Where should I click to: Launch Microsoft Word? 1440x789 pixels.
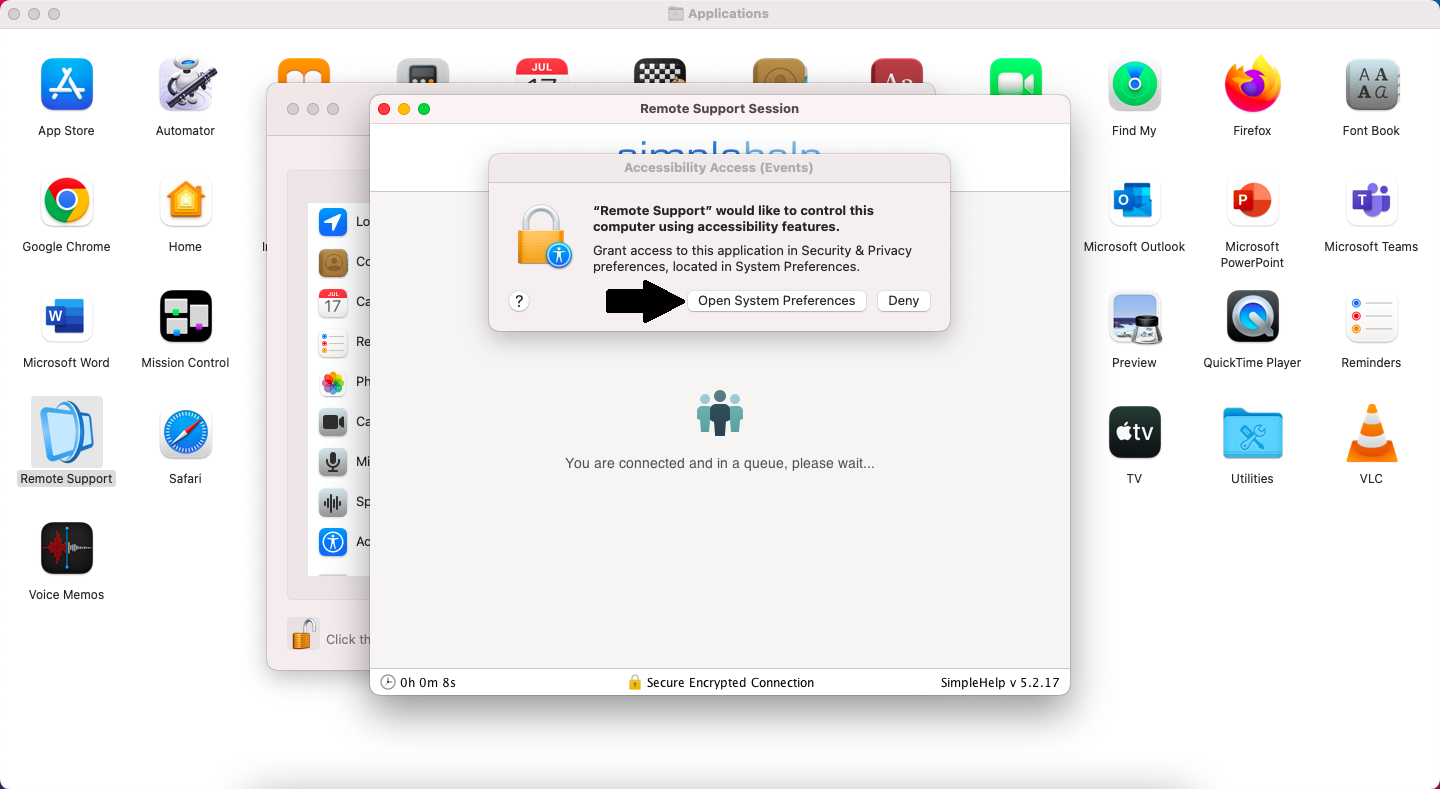point(67,317)
